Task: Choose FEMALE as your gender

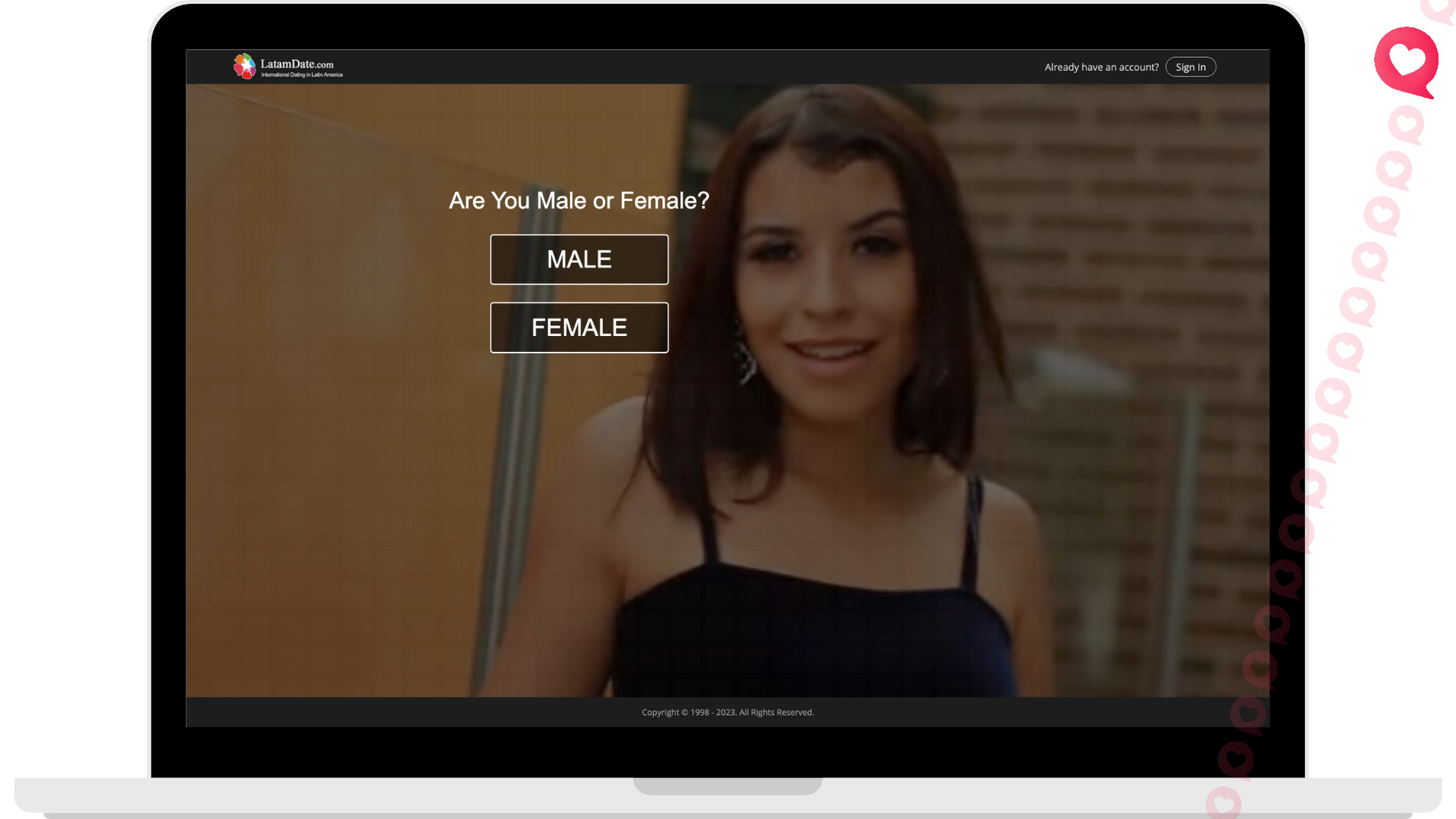Action: click(x=579, y=327)
